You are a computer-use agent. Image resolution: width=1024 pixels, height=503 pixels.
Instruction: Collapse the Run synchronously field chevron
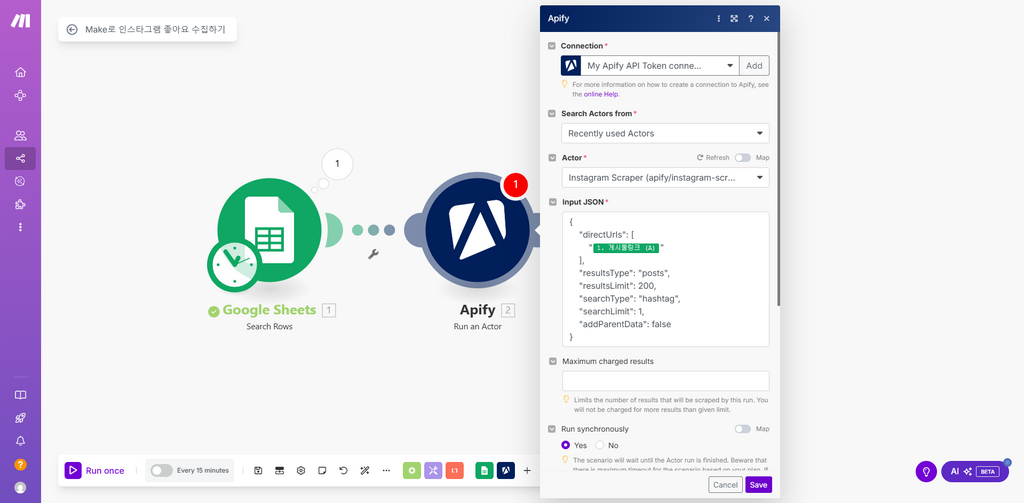[x=552, y=429]
